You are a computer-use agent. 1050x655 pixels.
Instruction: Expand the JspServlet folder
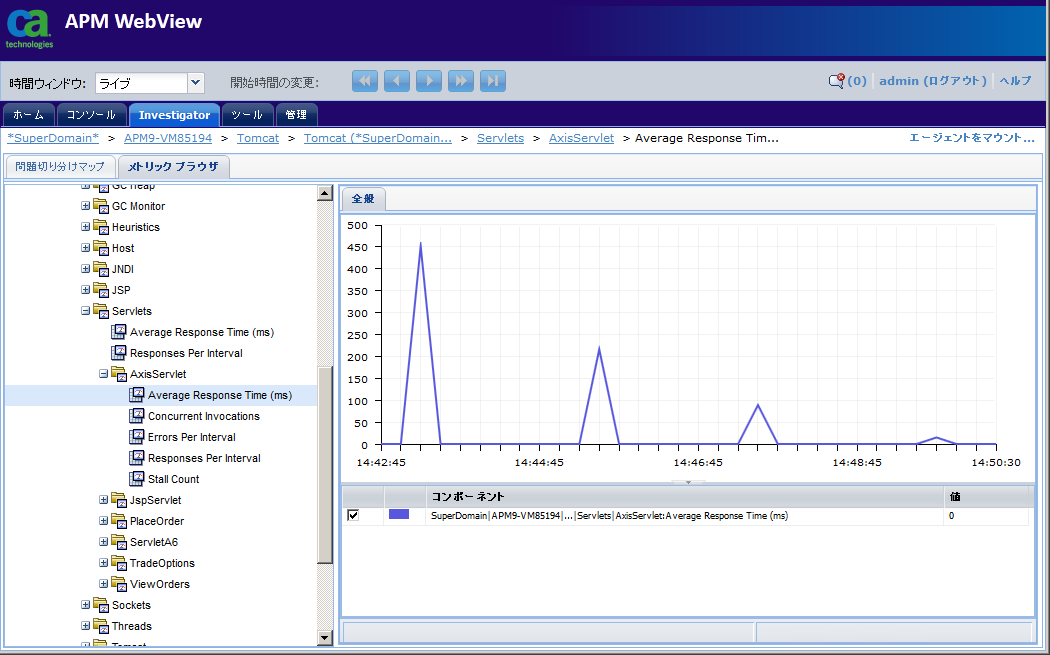104,500
